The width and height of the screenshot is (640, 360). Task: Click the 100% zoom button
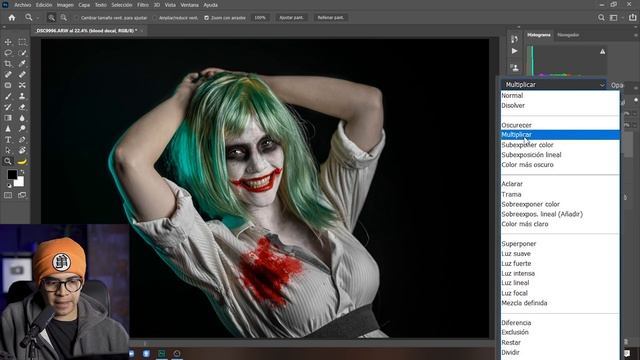click(260, 18)
